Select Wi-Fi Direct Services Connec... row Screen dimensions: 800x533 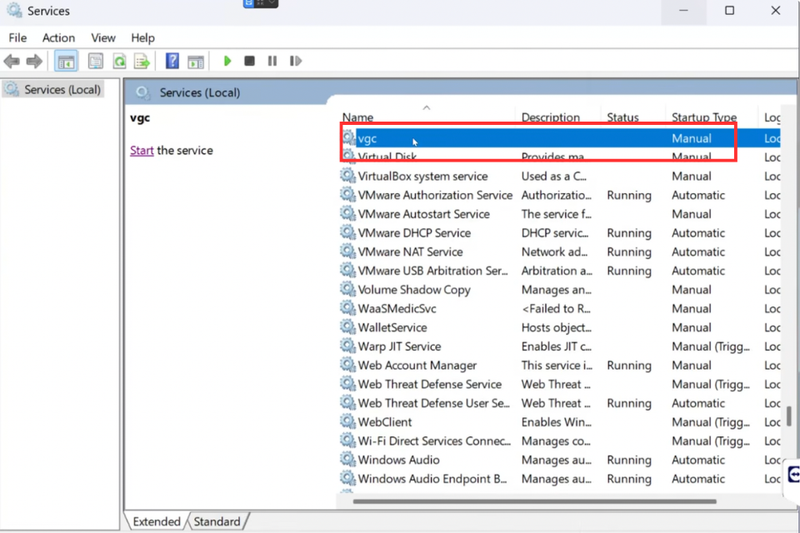click(560, 440)
